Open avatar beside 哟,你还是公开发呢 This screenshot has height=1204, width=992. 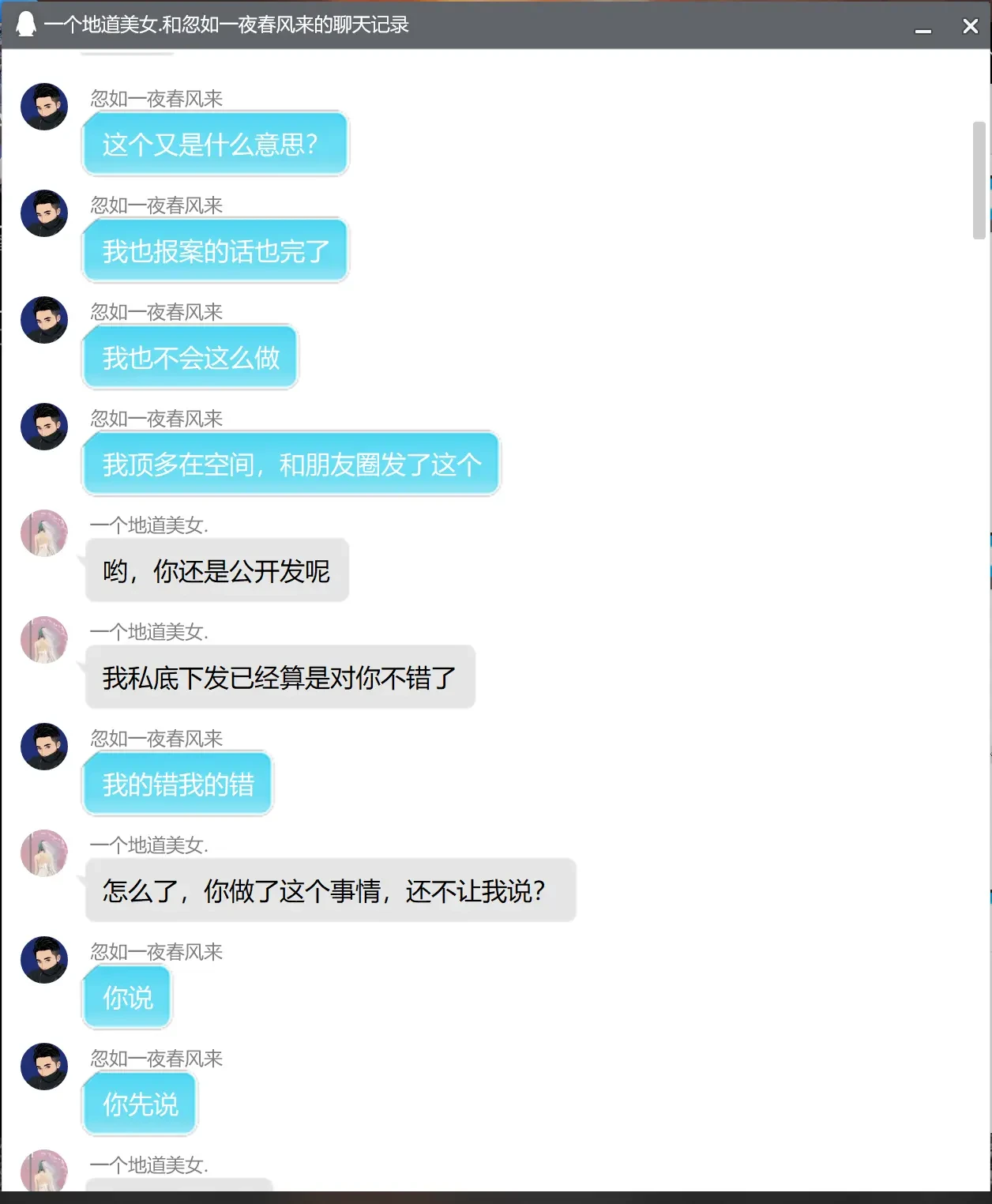(x=44, y=533)
